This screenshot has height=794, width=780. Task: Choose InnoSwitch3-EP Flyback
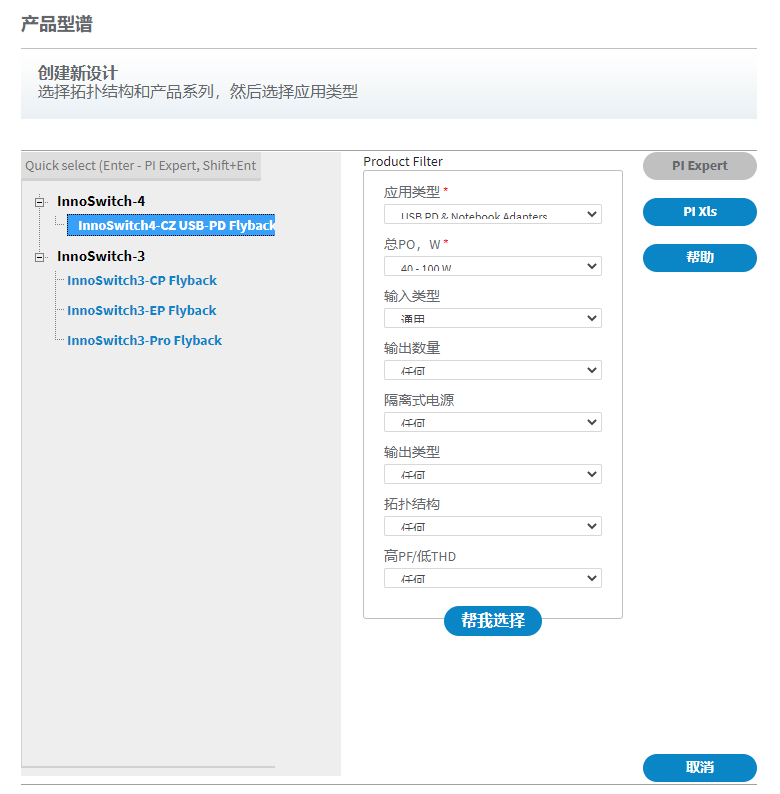pos(142,310)
